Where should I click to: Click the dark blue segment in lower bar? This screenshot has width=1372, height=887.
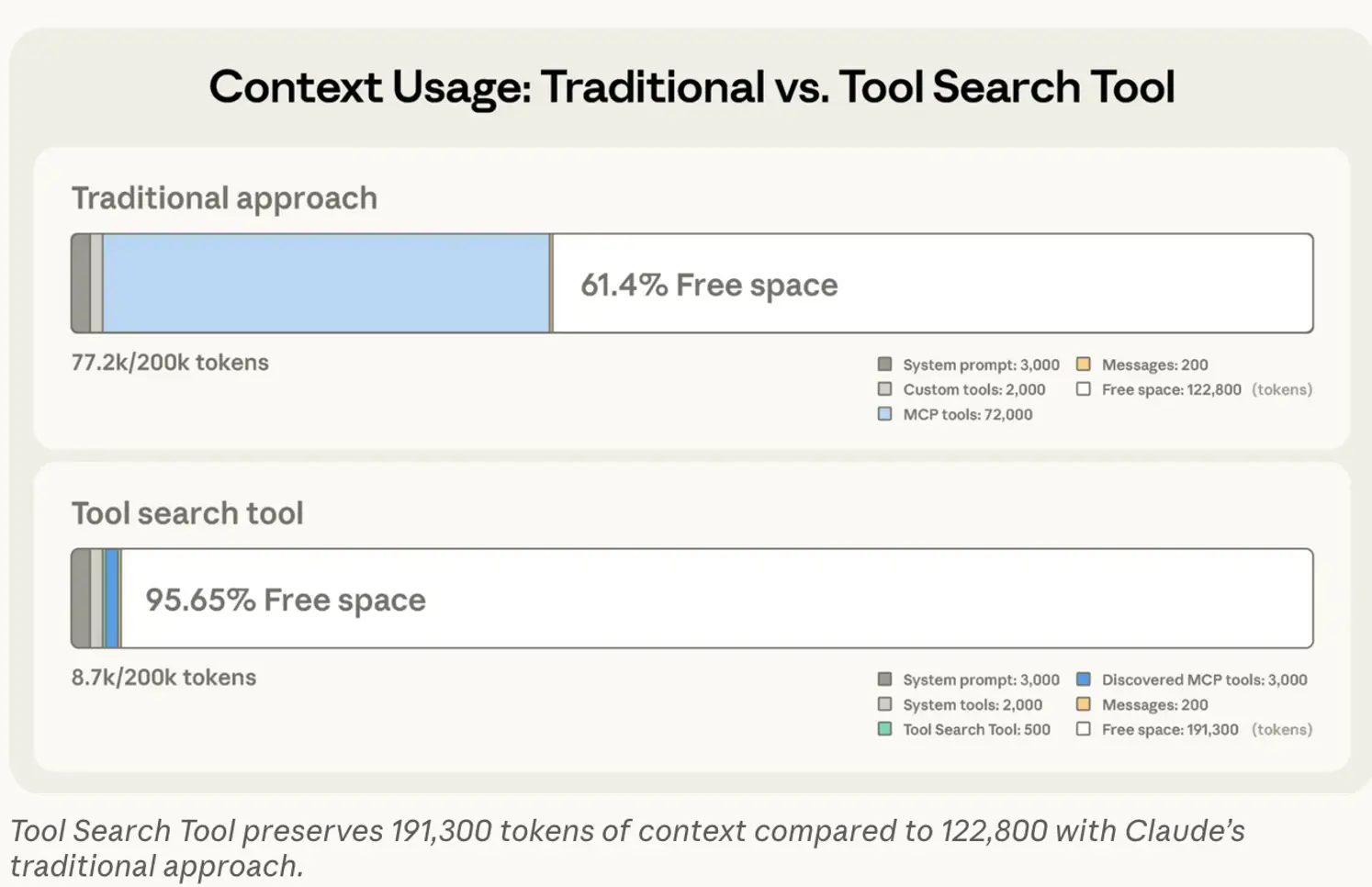click(x=112, y=599)
